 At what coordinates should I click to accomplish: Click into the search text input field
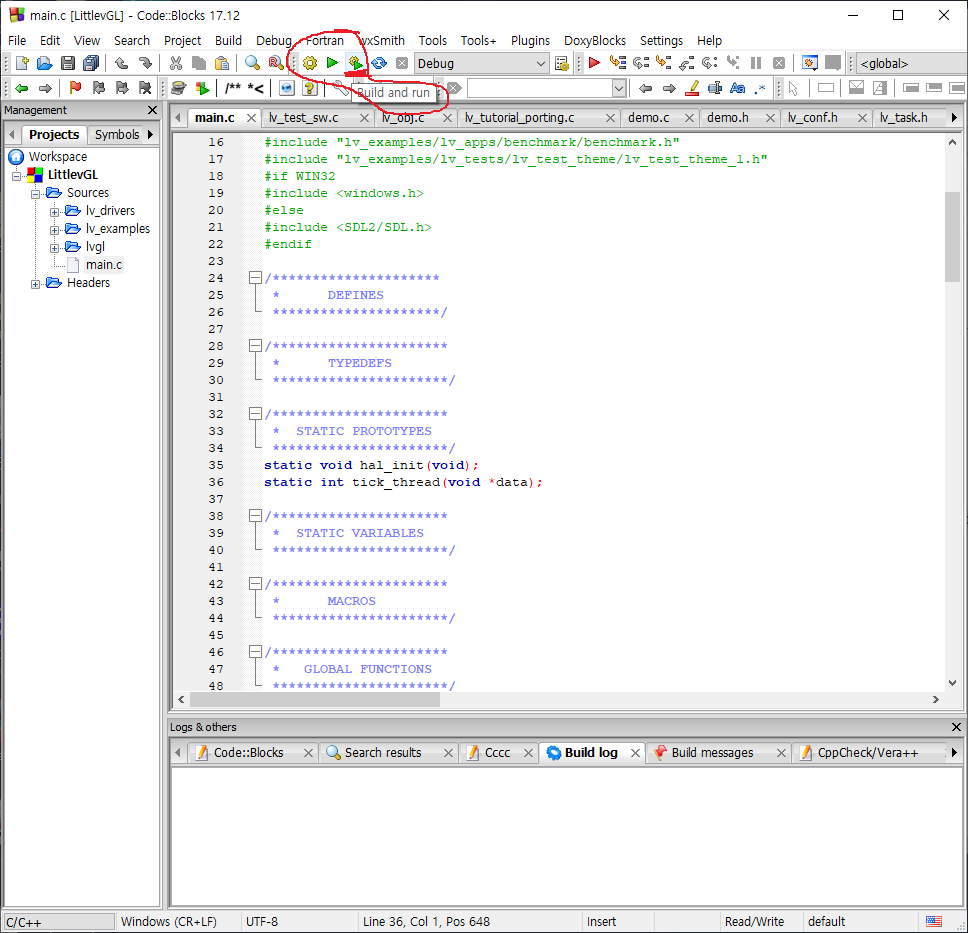click(x=540, y=89)
